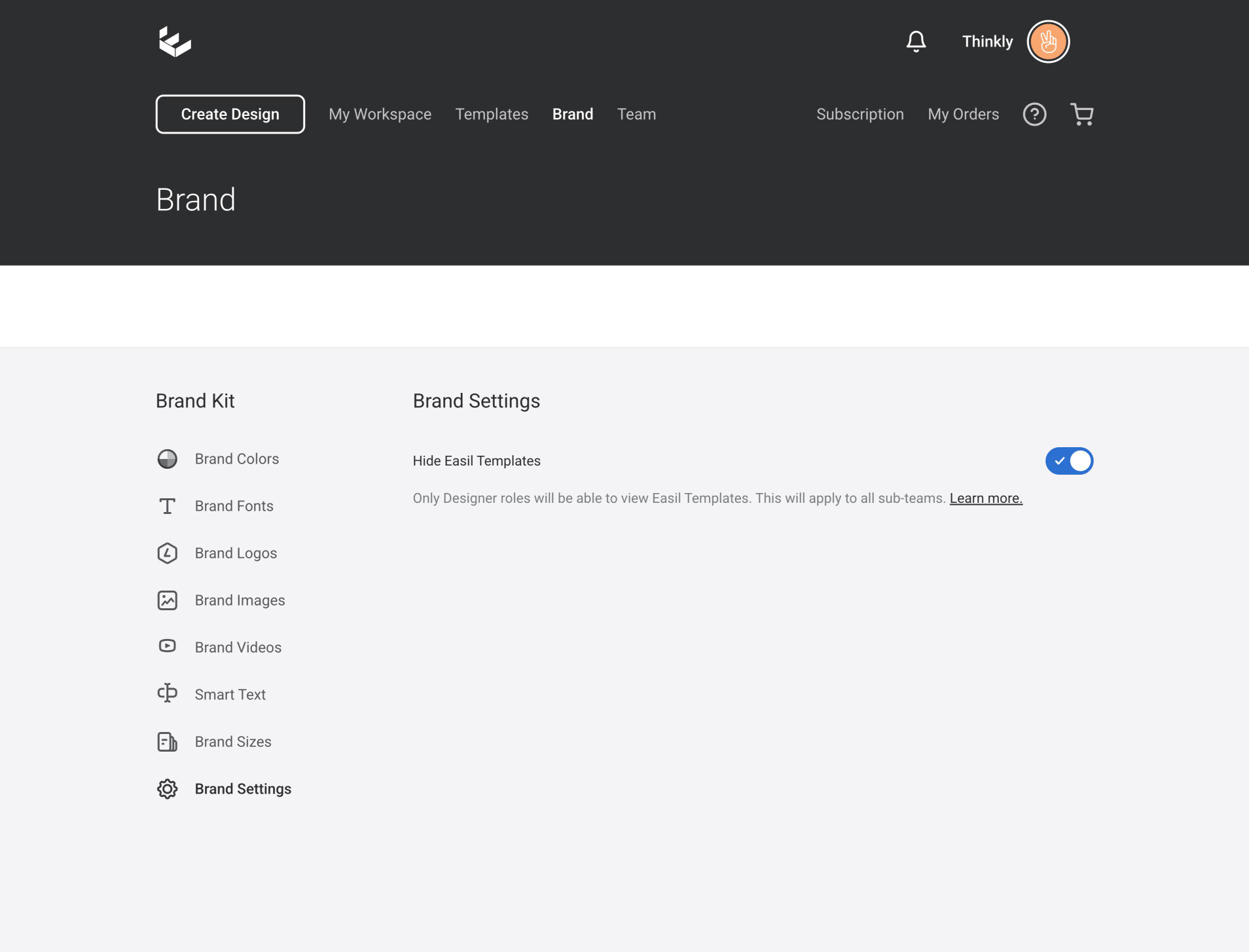Screen dimensions: 1249x952
Task: Toggle the Hide Easil Templates switch
Action: pyautogui.click(x=1069, y=461)
